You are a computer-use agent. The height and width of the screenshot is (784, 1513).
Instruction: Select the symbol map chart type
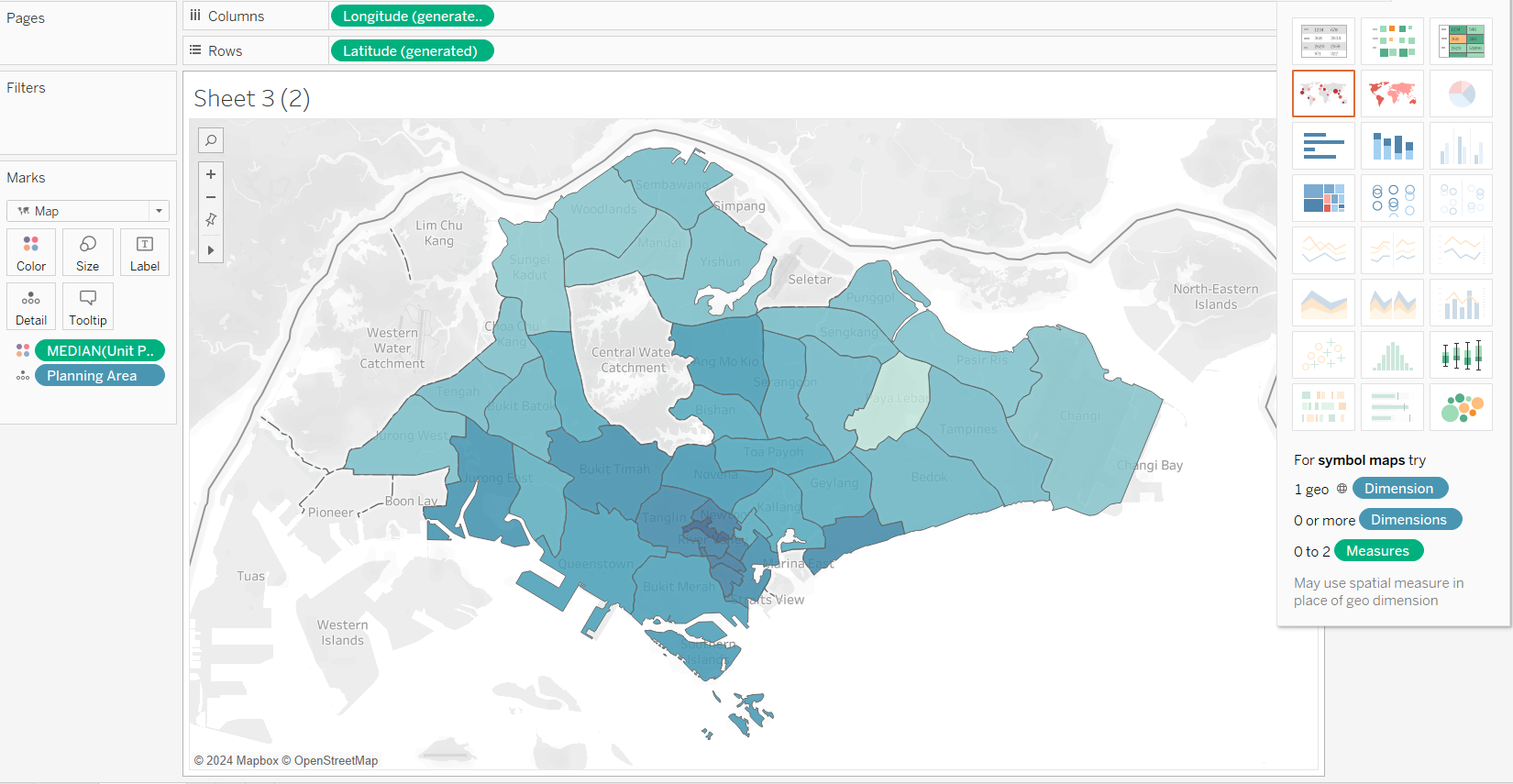[1323, 94]
